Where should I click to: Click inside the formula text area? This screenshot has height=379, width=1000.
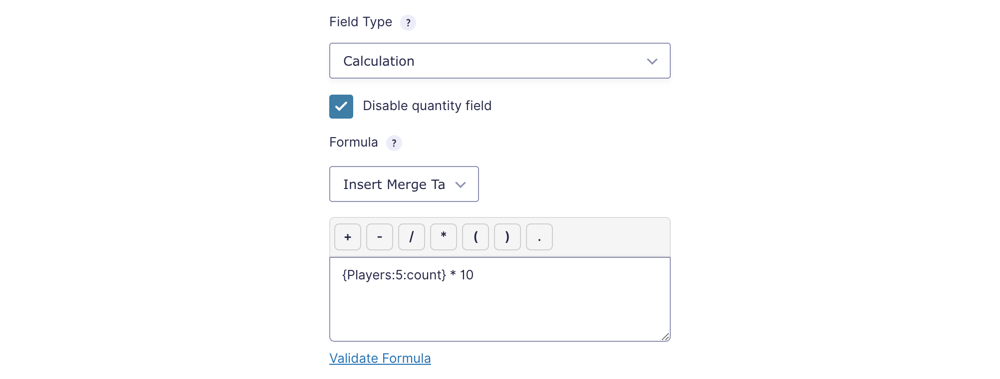pos(499,299)
